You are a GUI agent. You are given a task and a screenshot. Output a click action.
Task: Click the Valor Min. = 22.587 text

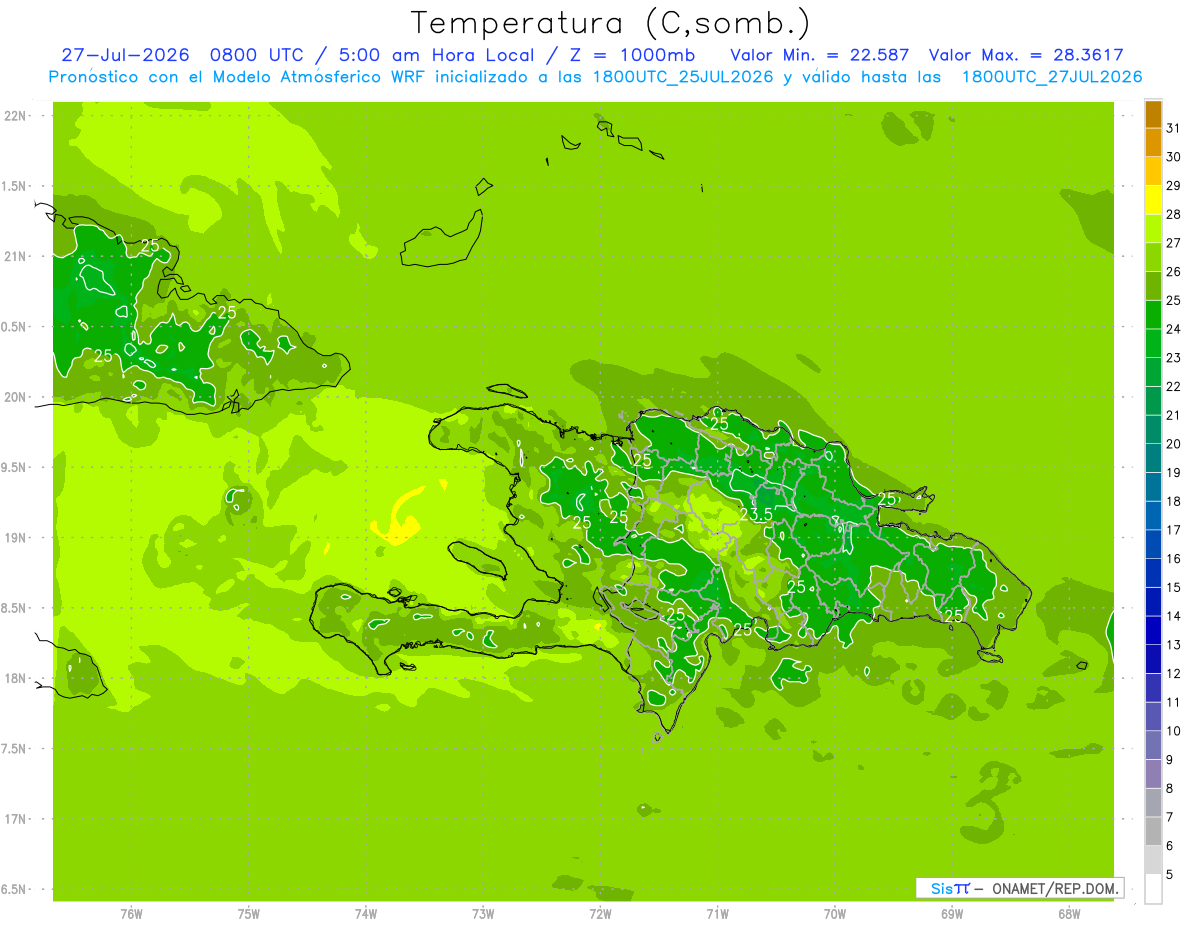pyautogui.click(x=820, y=55)
